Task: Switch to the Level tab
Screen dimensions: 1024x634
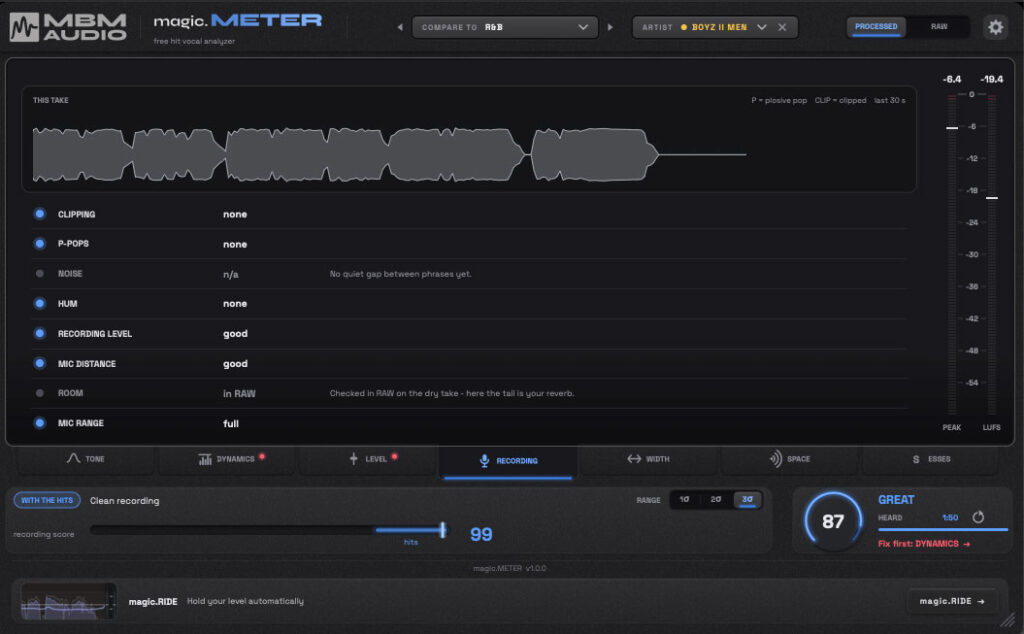Action: pos(368,459)
